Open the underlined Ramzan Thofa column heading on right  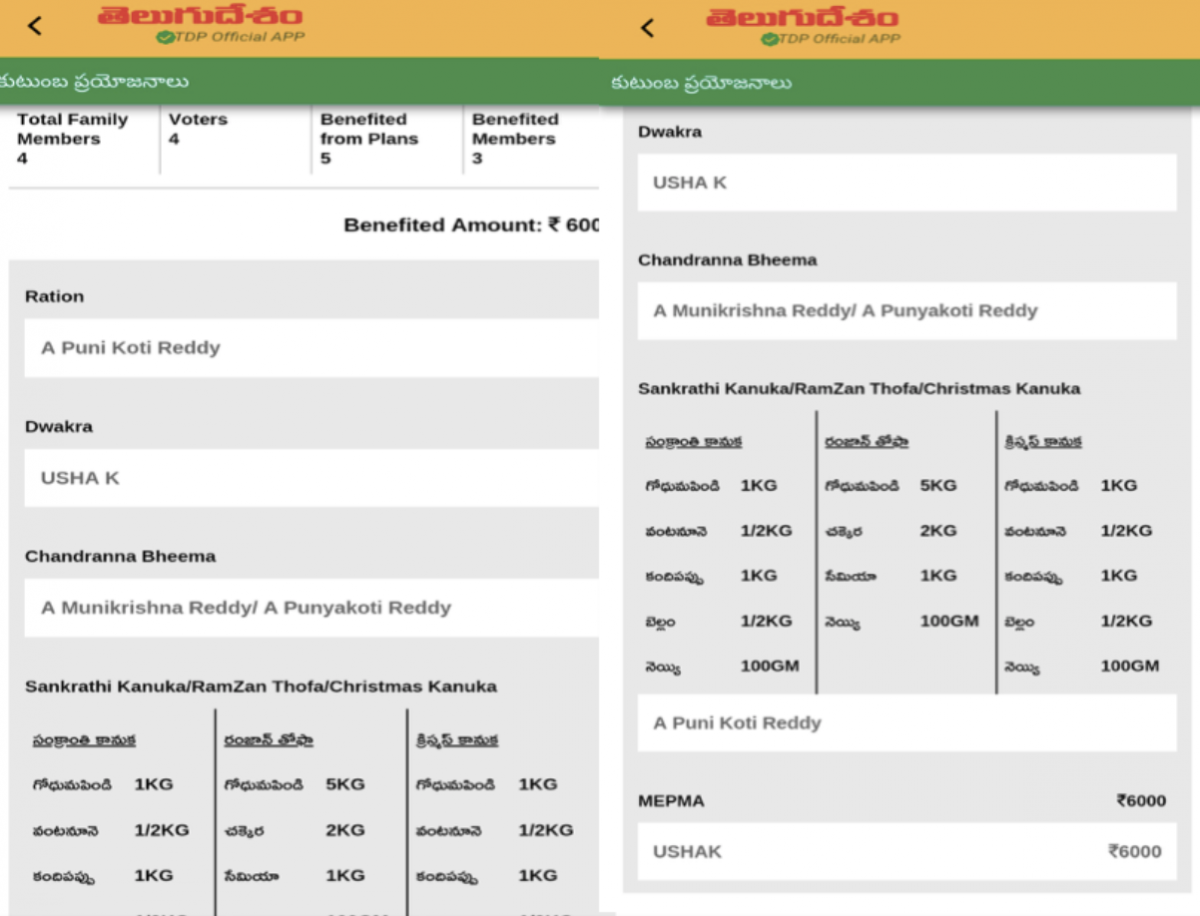(x=866, y=442)
